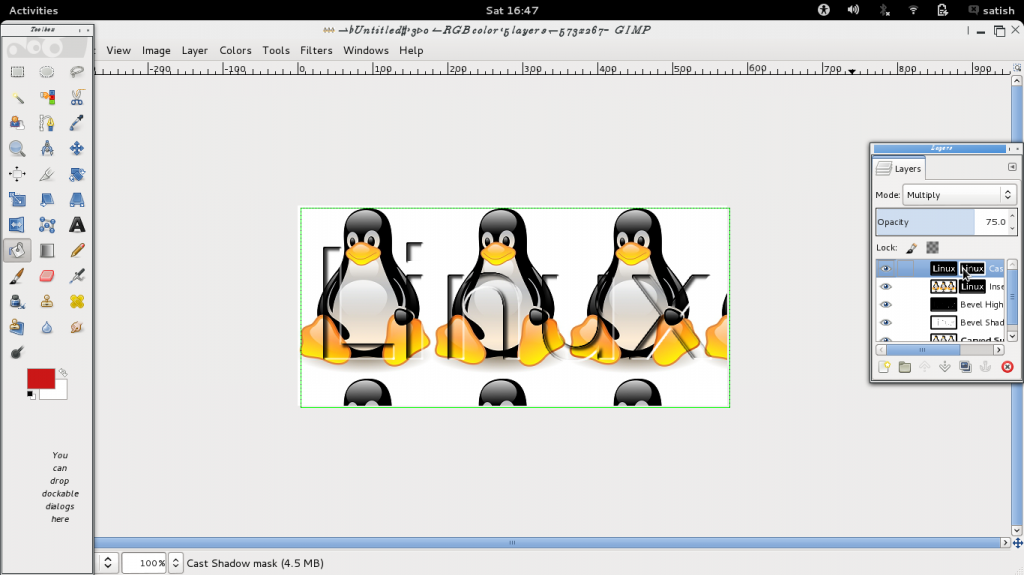
Task: Select the Scale tool
Action: tap(17, 199)
